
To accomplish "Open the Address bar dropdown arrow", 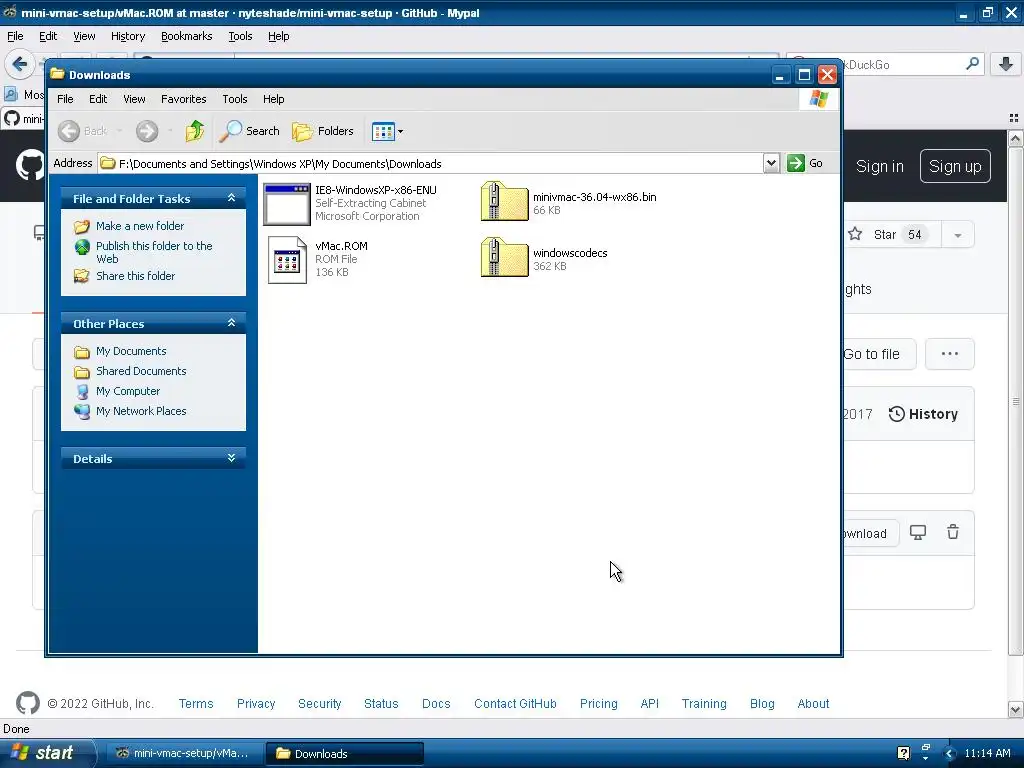I will (x=771, y=163).
